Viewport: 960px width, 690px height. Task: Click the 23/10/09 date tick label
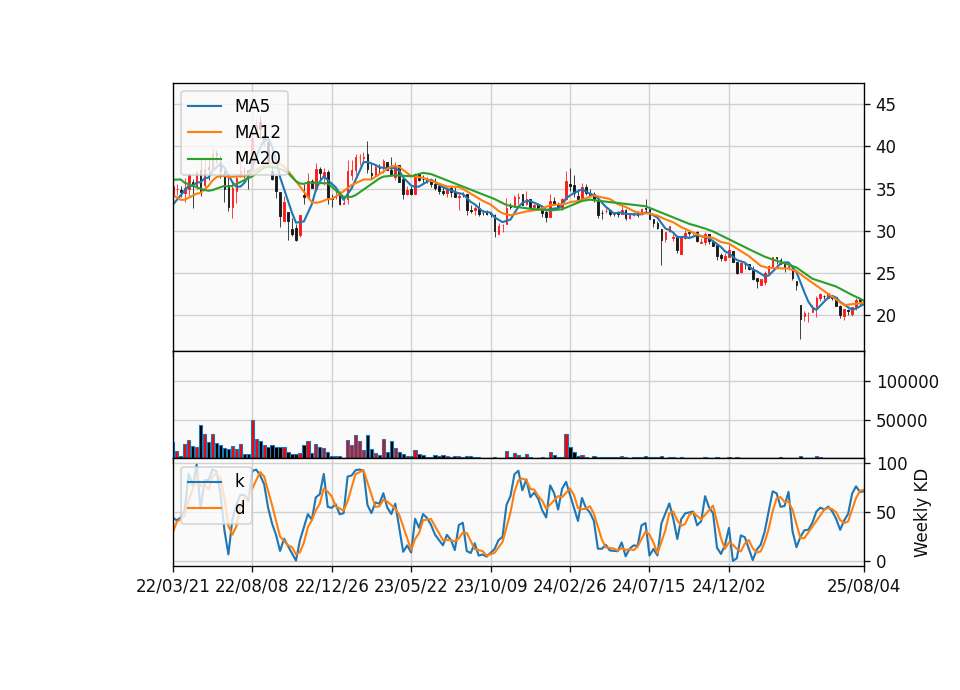[x=490, y=586]
